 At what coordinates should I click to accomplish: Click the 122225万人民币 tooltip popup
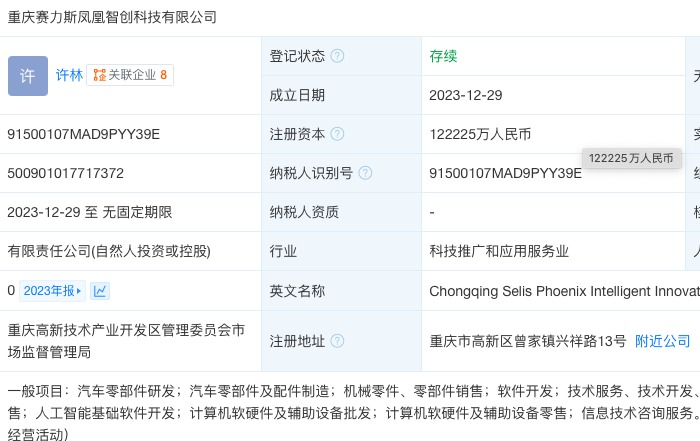click(x=630, y=158)
